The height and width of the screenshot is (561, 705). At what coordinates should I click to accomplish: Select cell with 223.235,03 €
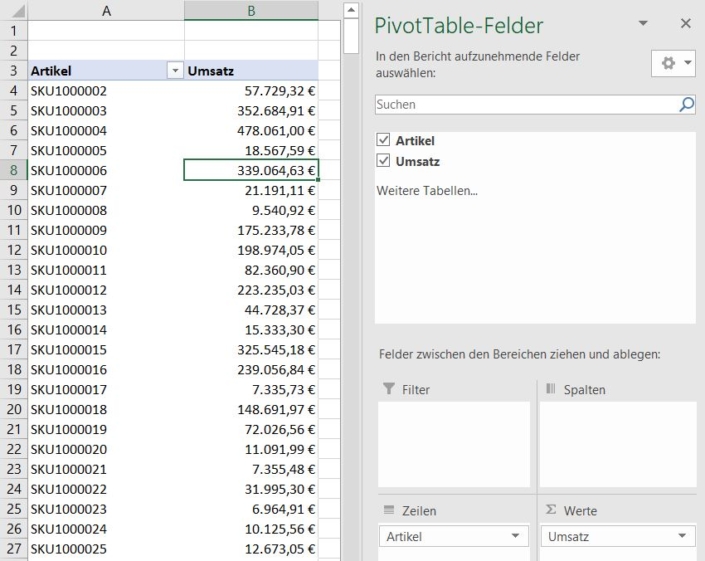click(251, 290)
